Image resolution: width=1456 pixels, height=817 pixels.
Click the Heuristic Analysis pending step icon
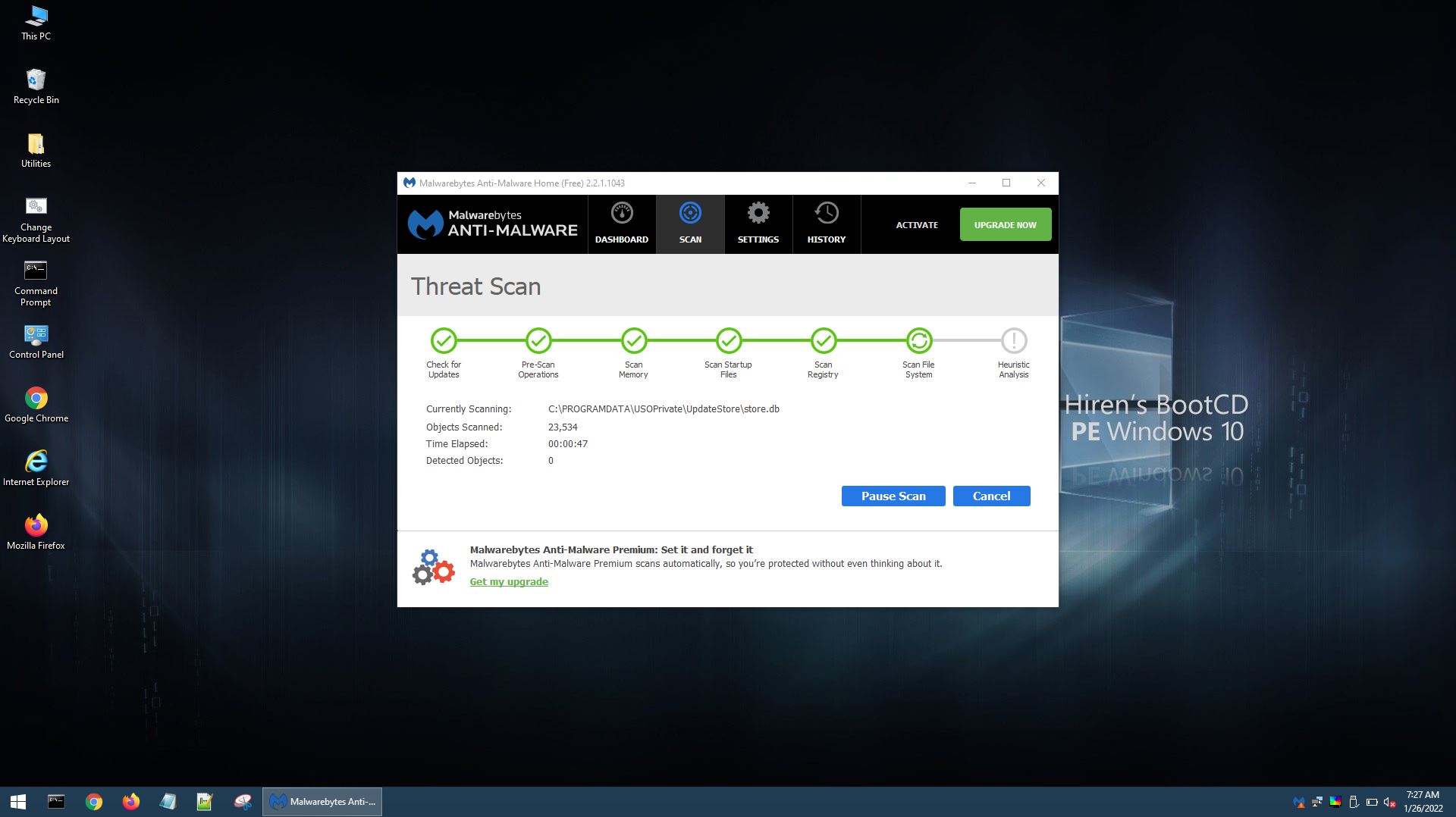[x=1014, y=341]
